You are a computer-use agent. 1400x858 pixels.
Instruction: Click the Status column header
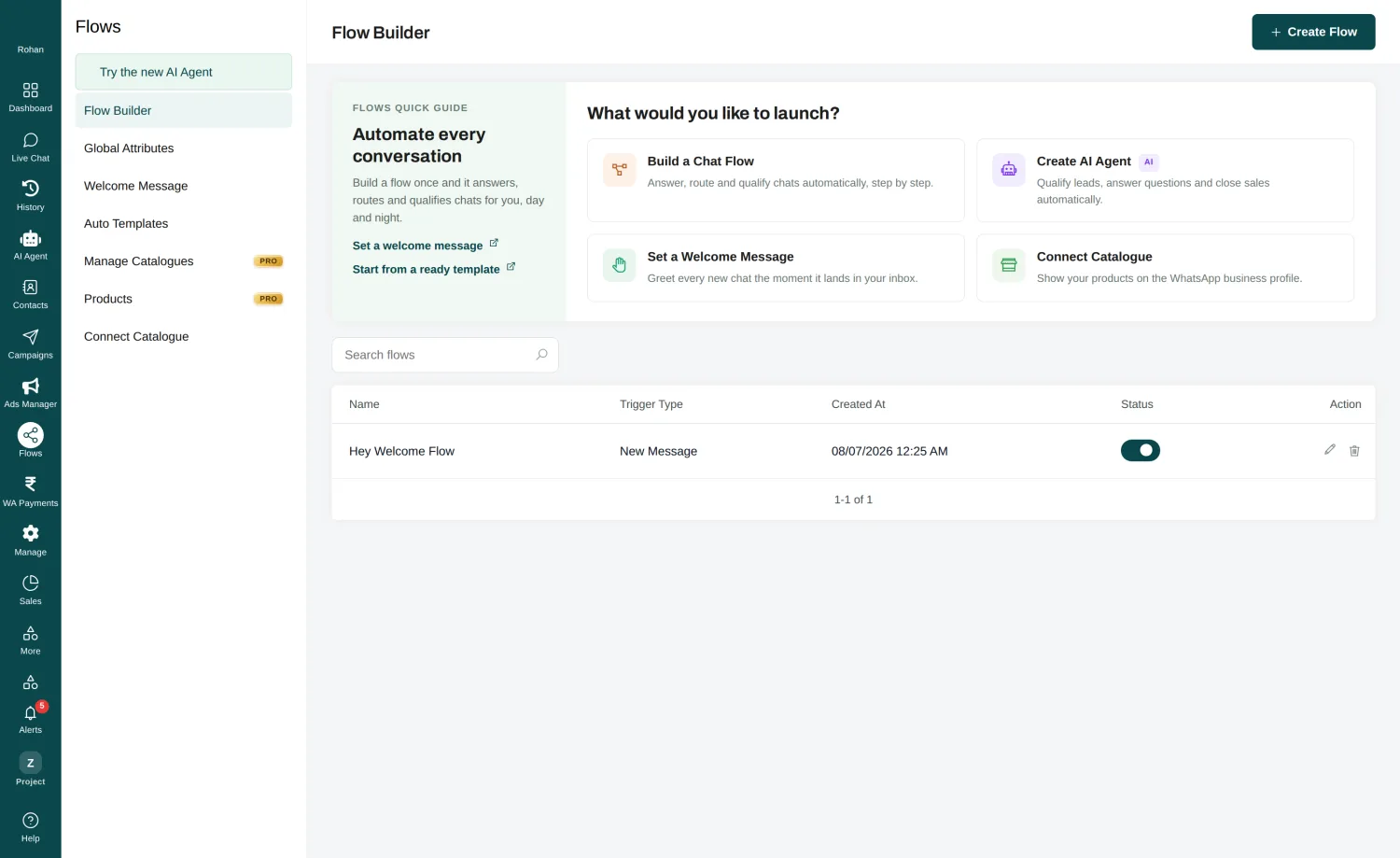pos(1136,404)
